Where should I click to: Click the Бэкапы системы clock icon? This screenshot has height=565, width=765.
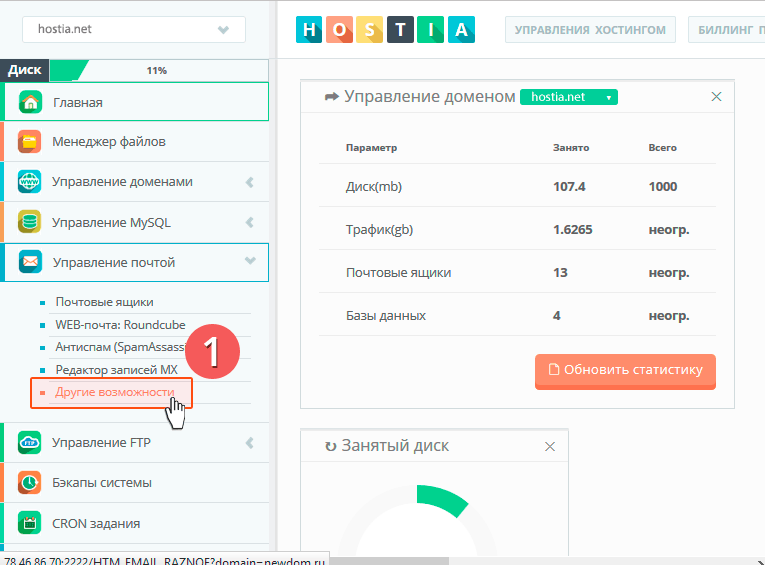(x=29, y=483)
